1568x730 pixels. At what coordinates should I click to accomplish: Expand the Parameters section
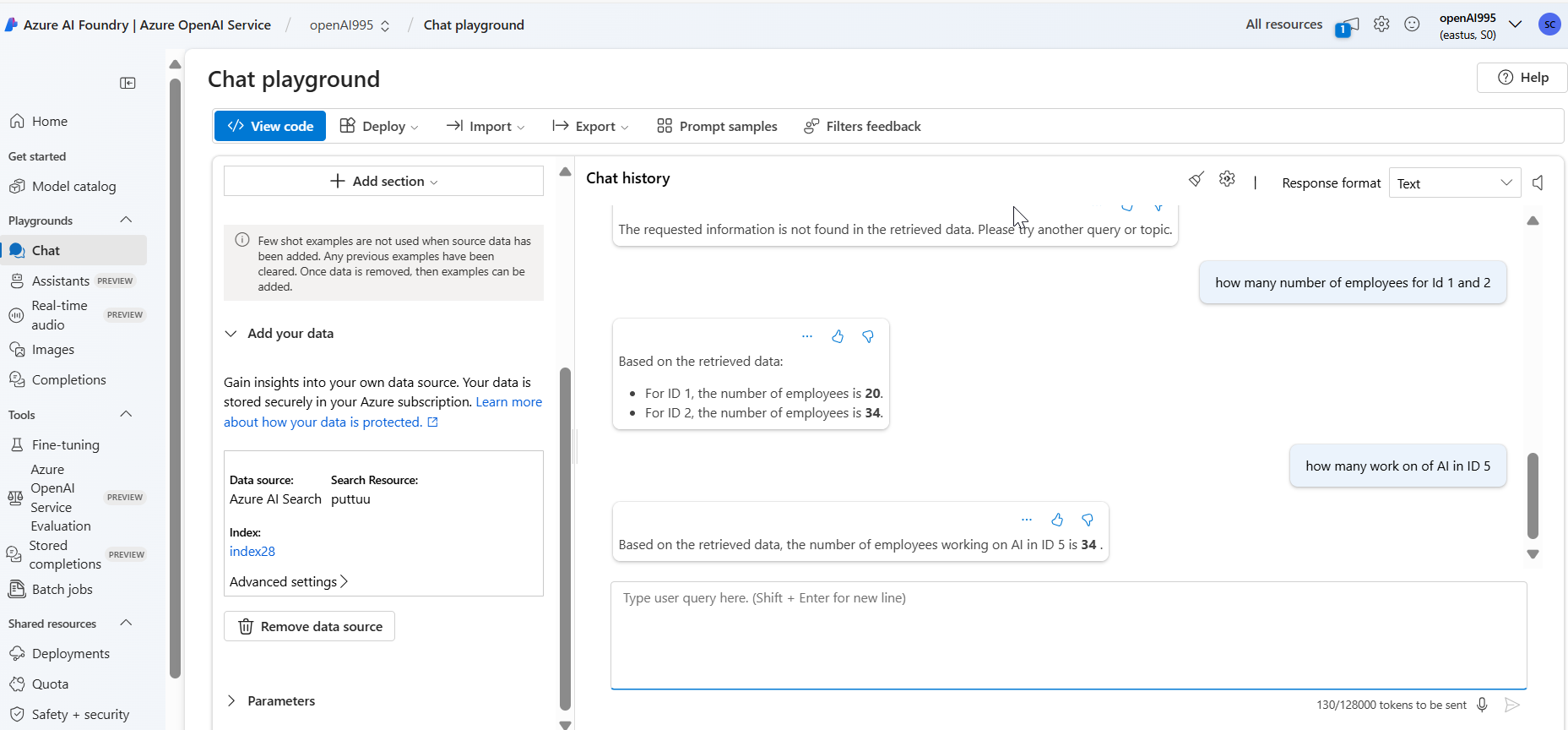(x=231, y=701)
